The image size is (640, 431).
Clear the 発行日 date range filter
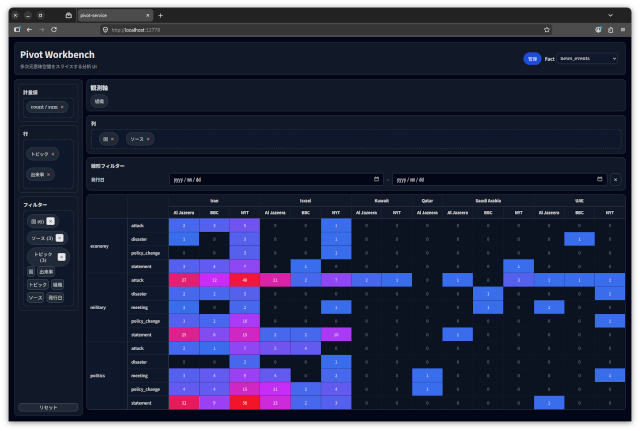pos(615,179)
